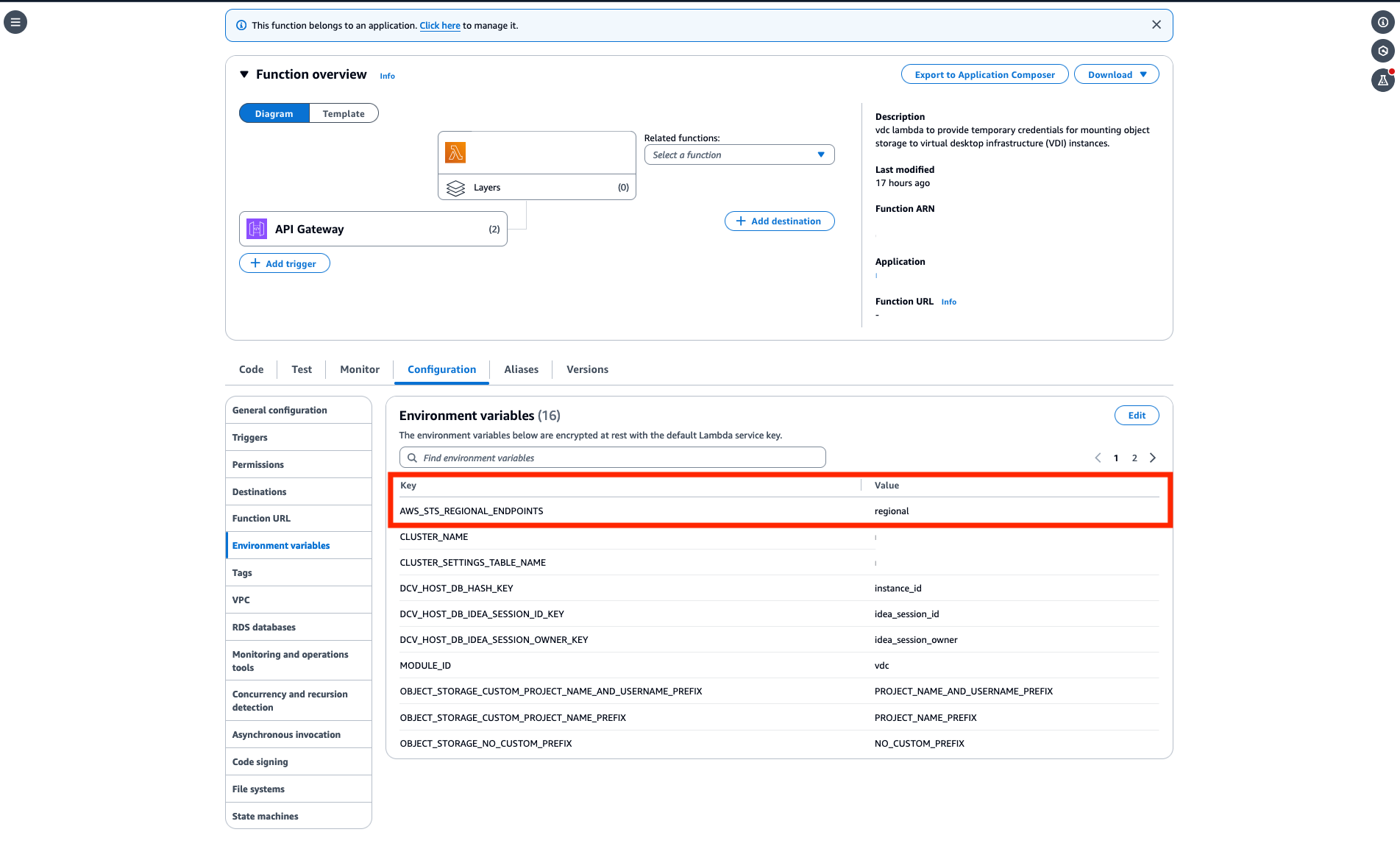Switch to the Monitor tab
The image size is (1400, 846).
360,369
